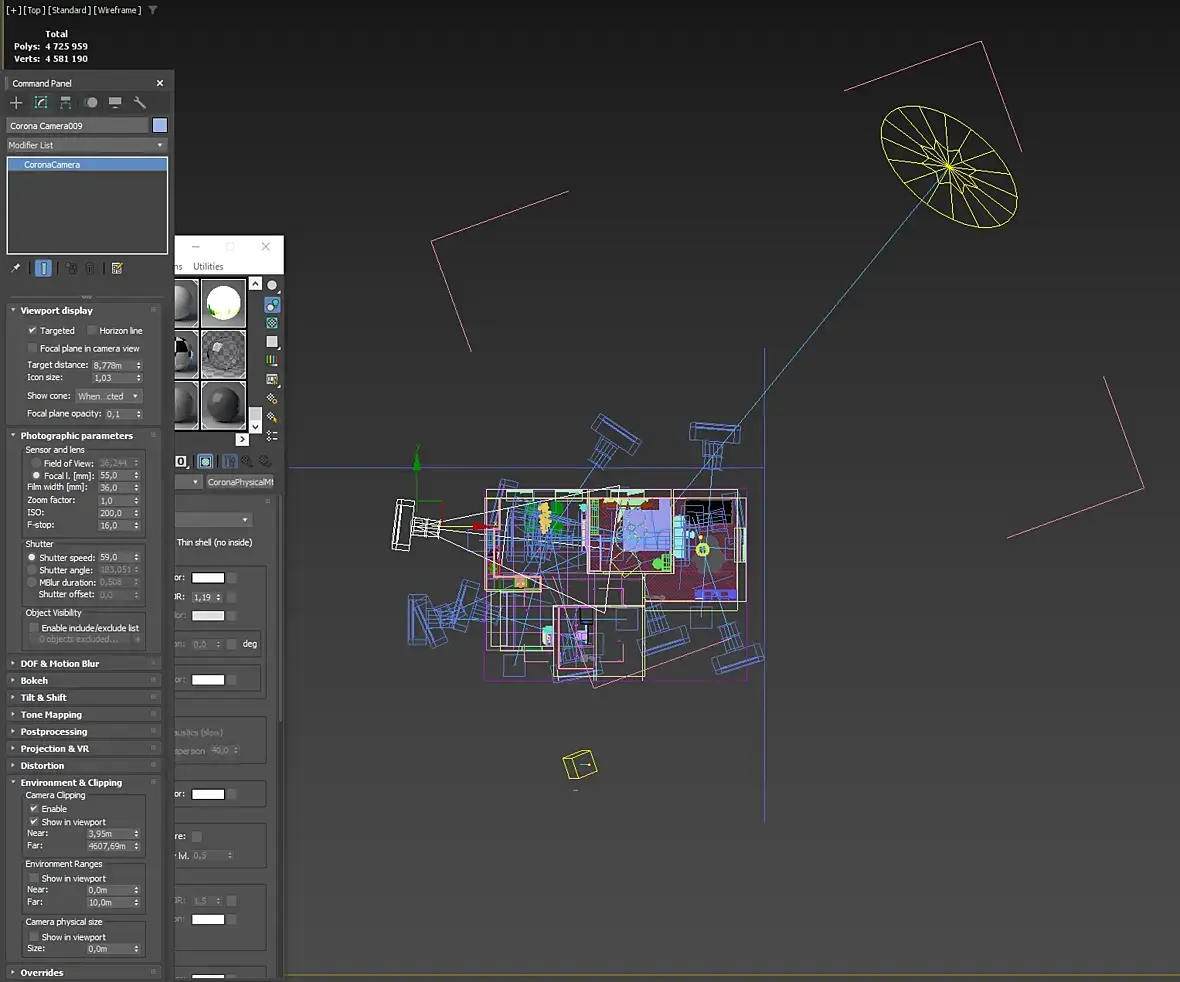The image size is (1180, 982).
Task: Click the Configure Modifier Sets icon
Action: pos(117,268)
